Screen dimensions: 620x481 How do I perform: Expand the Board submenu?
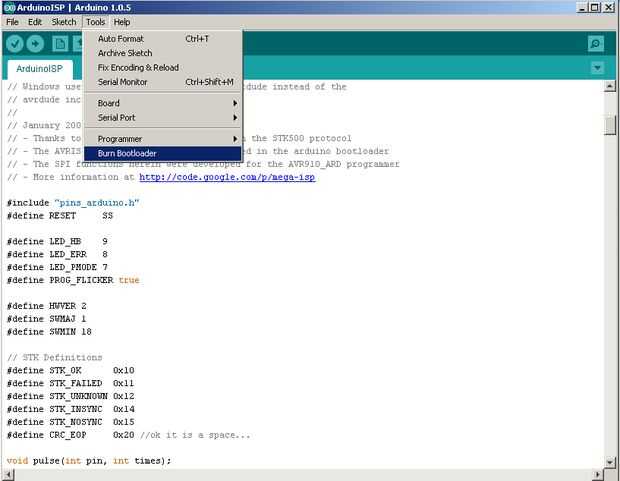[163, 103]
